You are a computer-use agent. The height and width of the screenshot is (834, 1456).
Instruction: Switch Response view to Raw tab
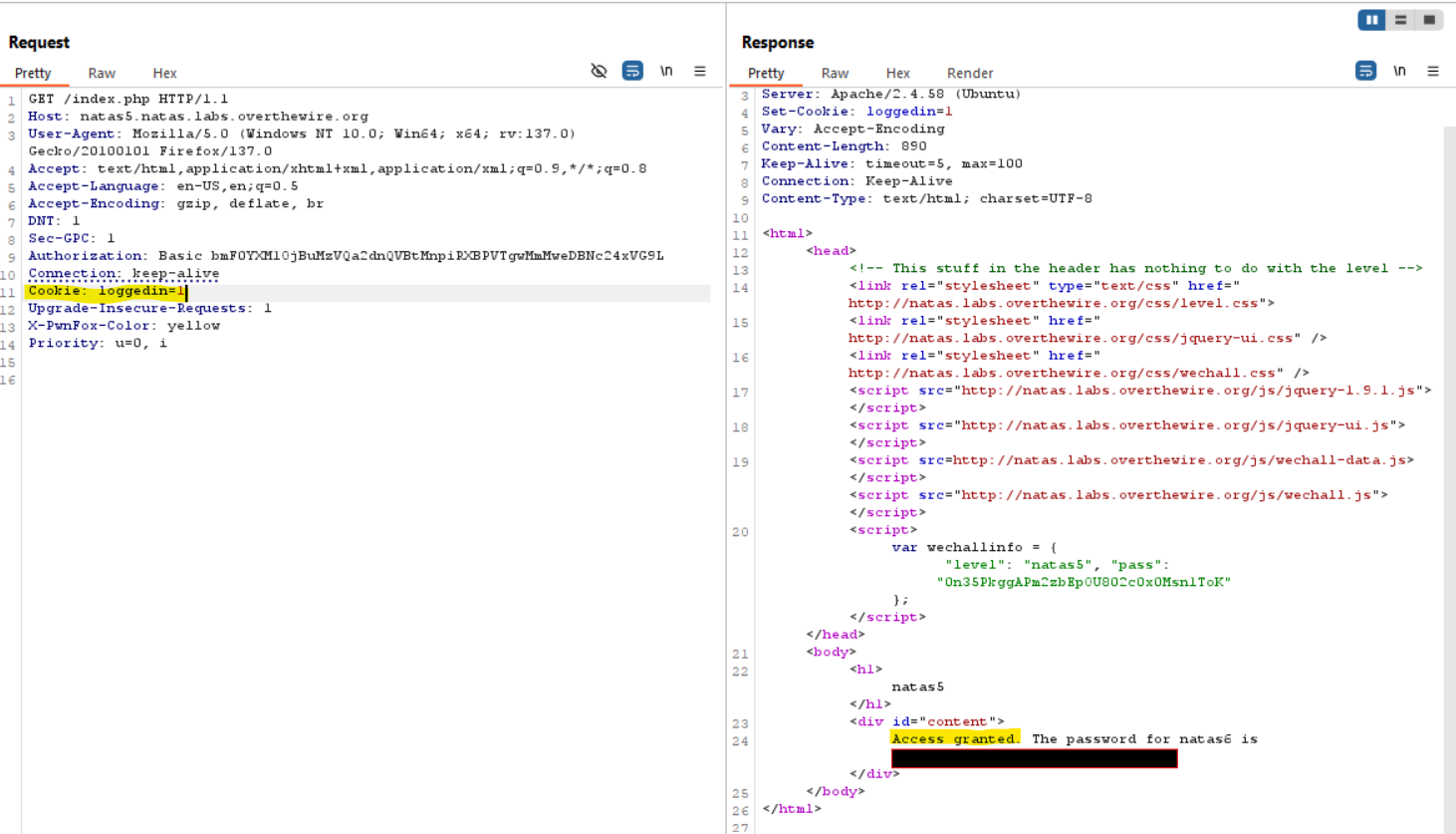(835, 73)
